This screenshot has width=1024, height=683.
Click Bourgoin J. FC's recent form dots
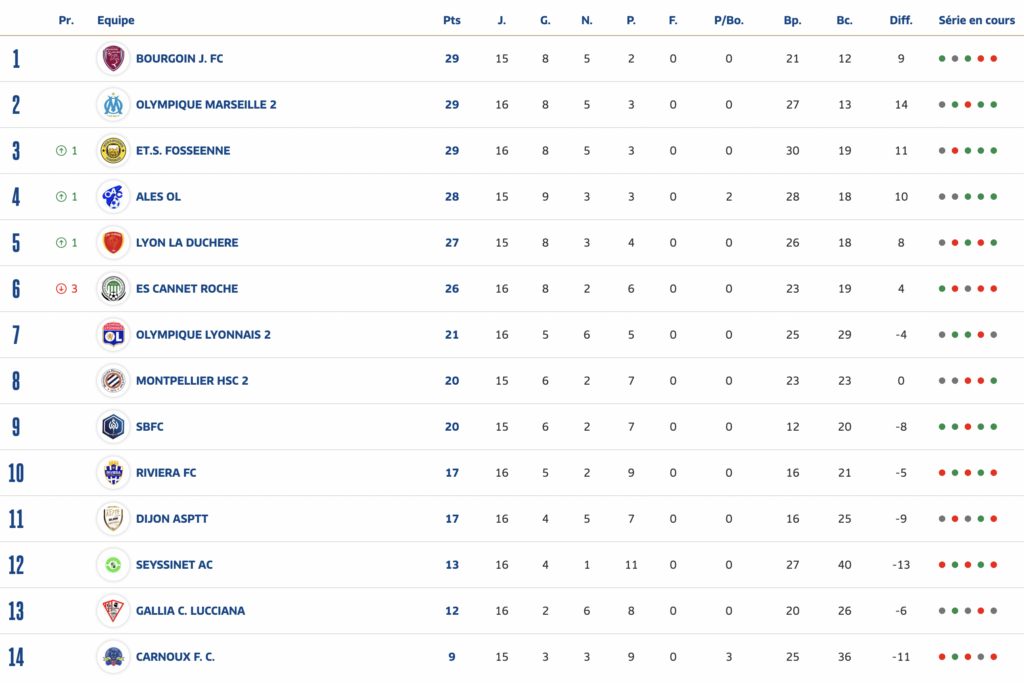click(x=968, y=59)
